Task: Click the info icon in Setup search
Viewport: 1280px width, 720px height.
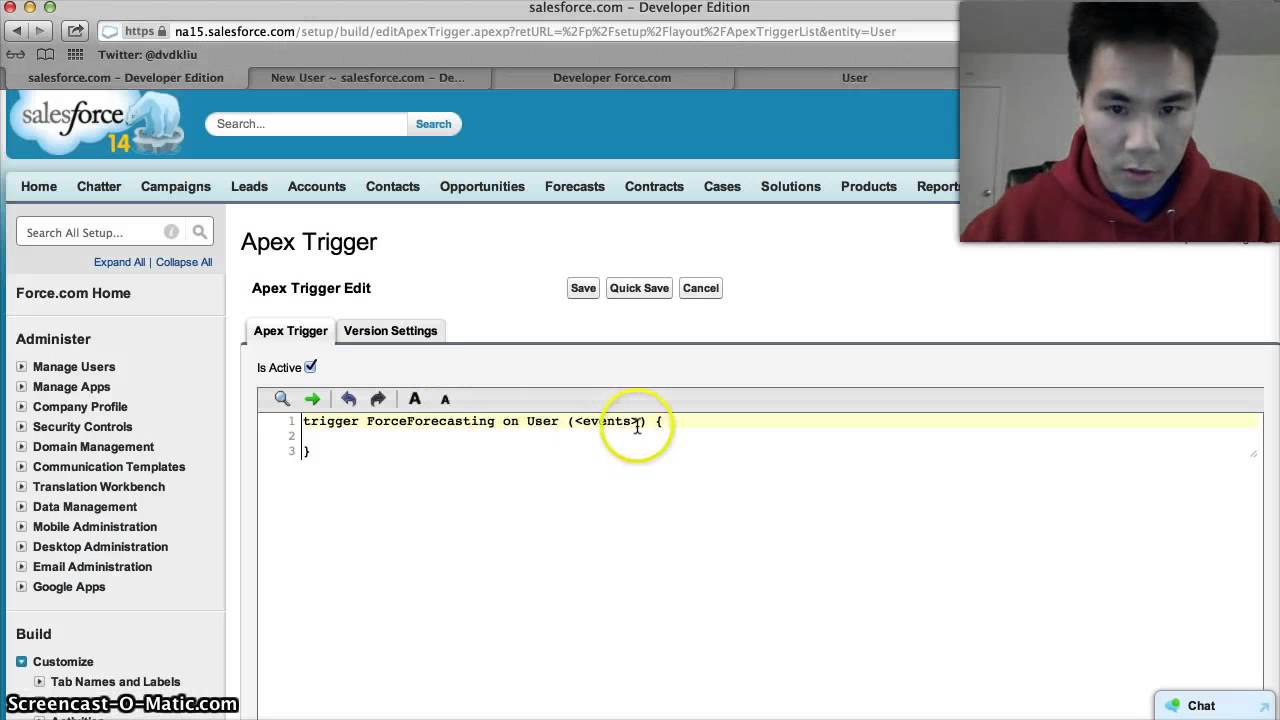Action: pyautogui.click(x=171, y=232)
